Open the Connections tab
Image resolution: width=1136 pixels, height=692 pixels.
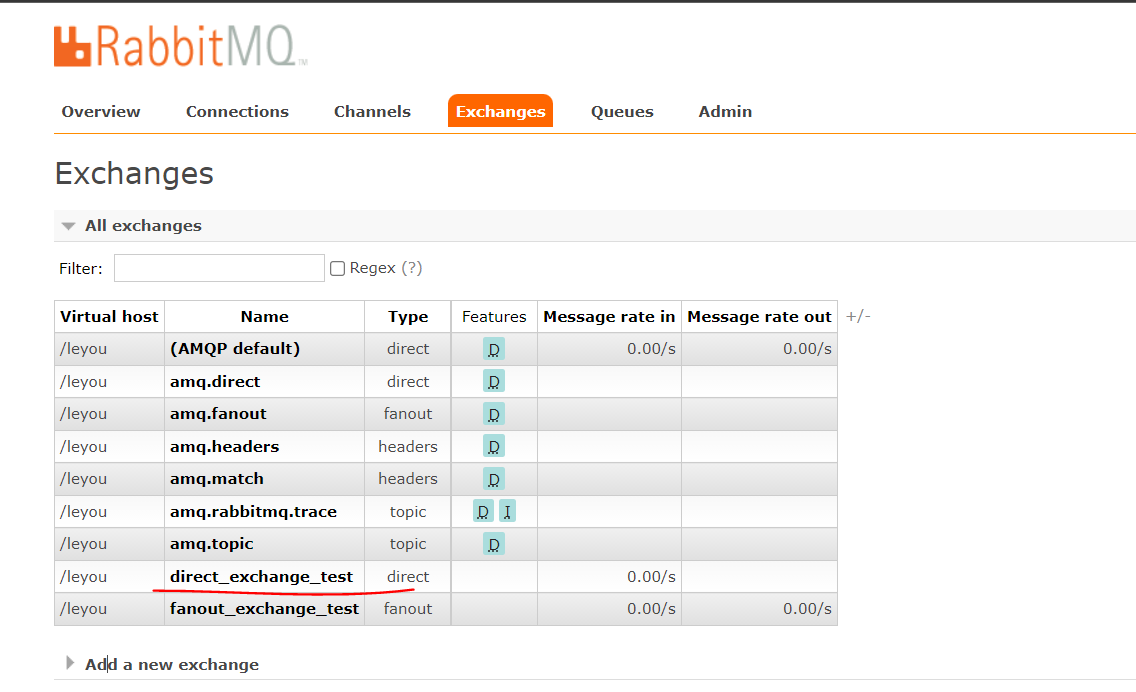(x=237, y=112)
